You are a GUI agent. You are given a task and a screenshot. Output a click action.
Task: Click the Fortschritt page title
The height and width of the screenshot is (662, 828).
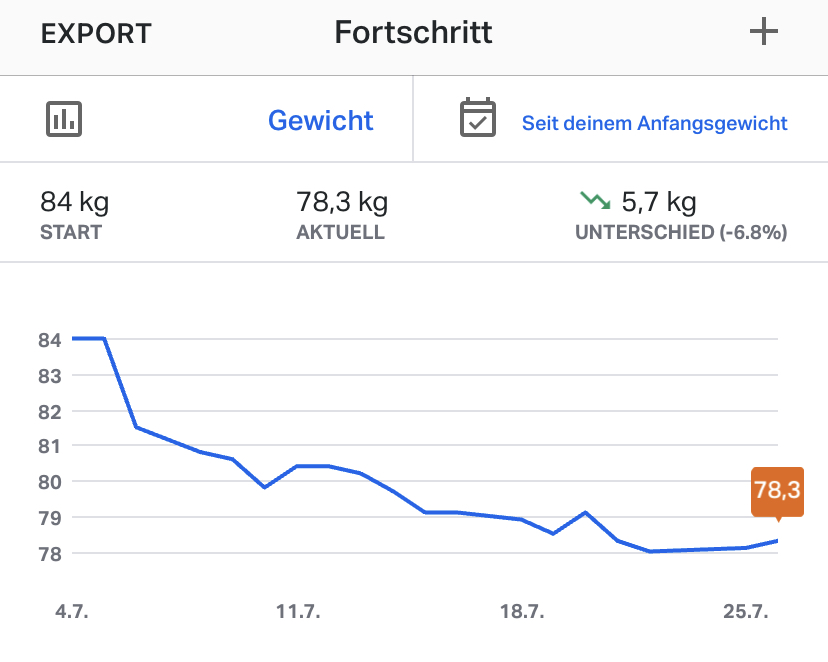coord(413,32)
